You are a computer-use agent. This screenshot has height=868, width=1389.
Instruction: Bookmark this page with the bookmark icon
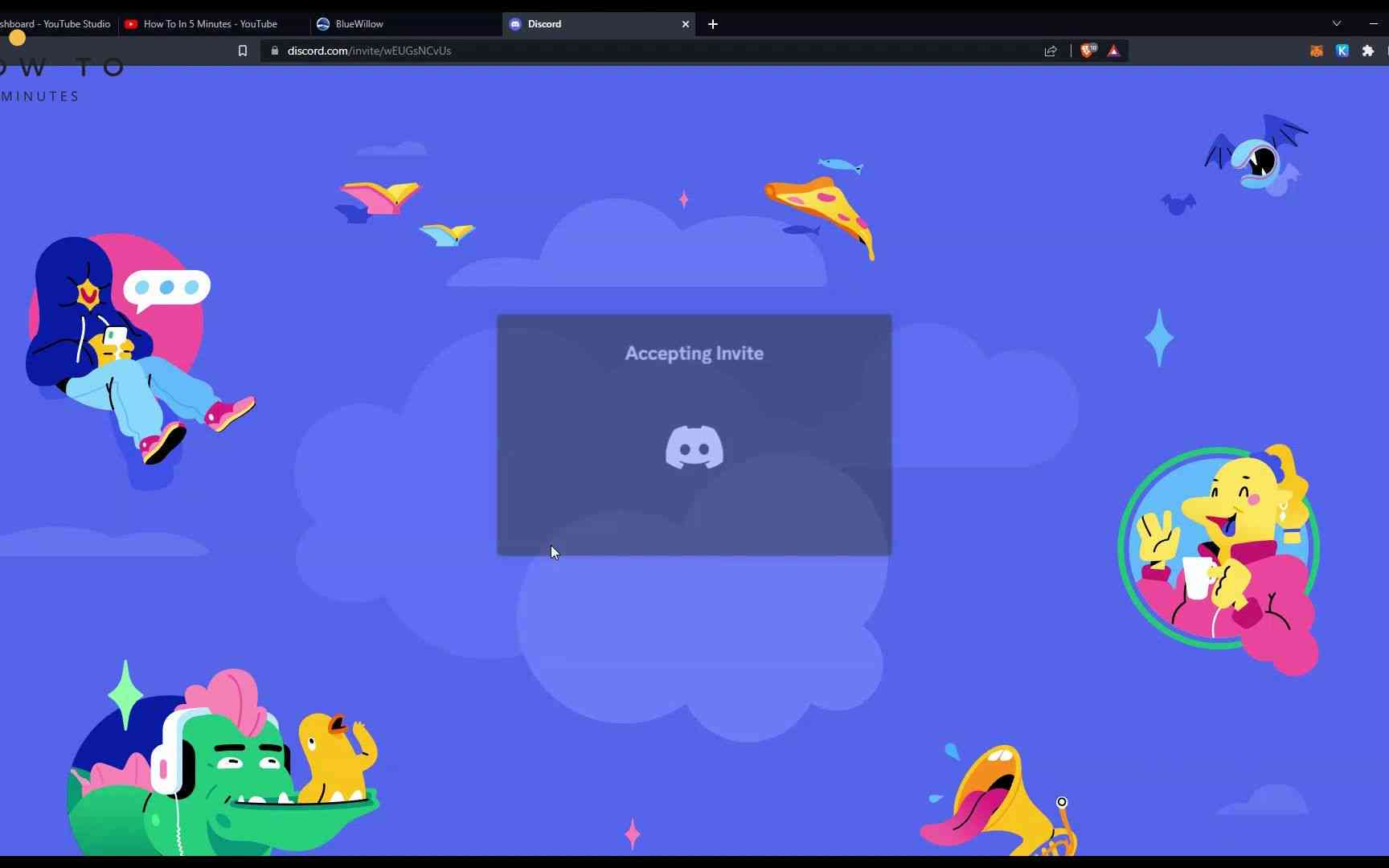243,51
